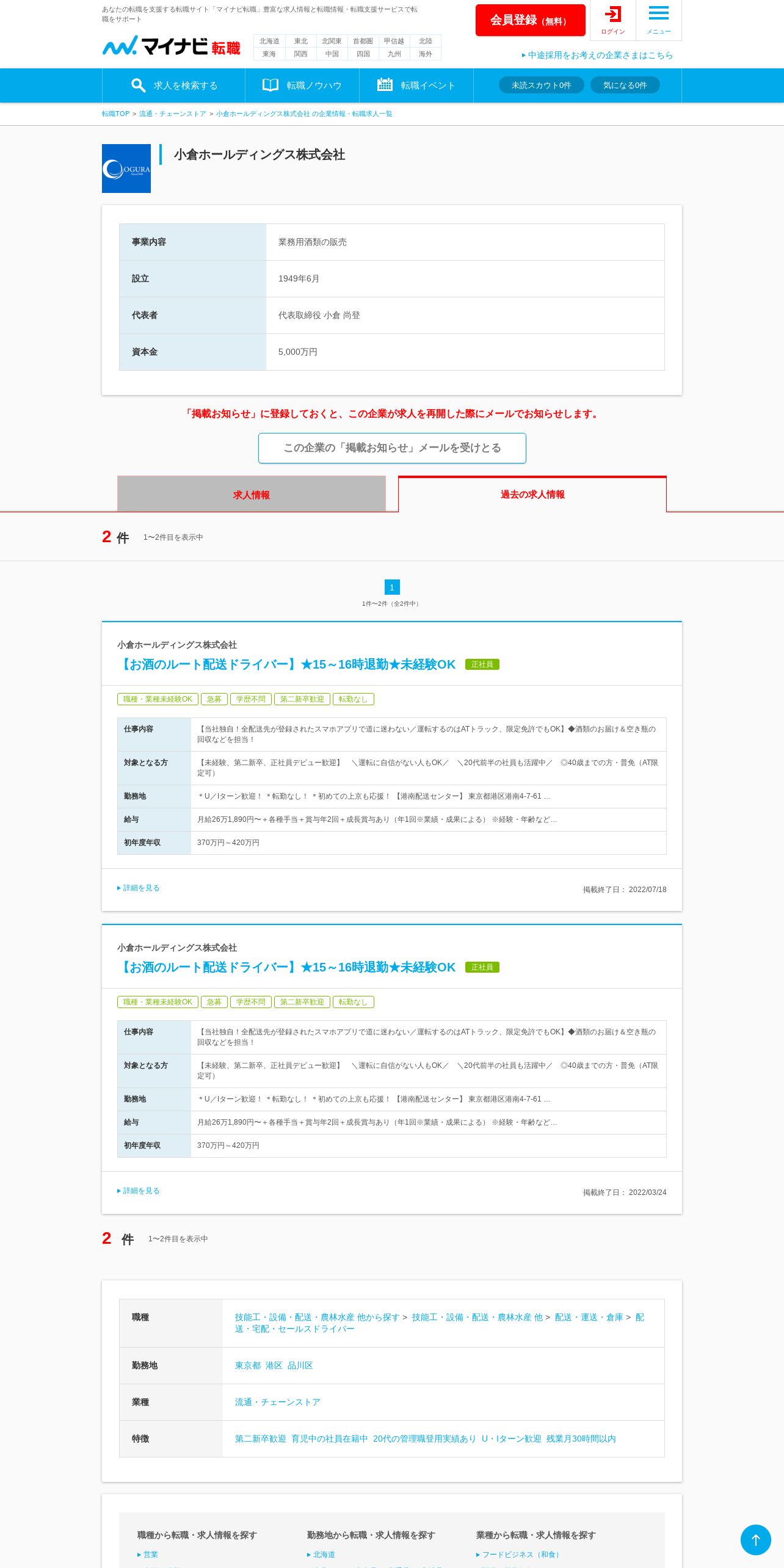Viewport: 784px width, 1568px height.
Task: Switch to the 求人情報 tab
Action: point(252,494)
